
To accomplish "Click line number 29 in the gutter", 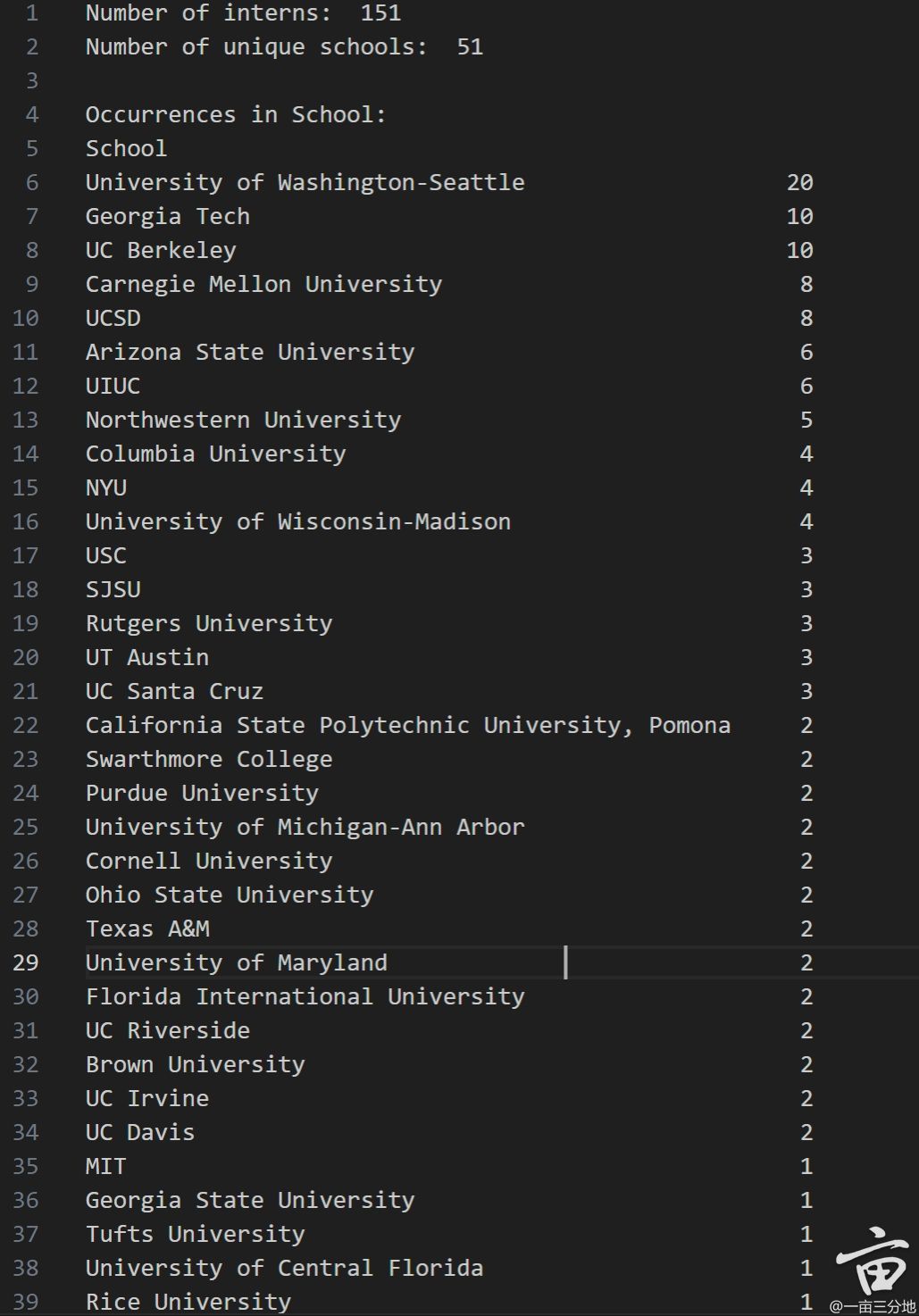I will point(26,962).
